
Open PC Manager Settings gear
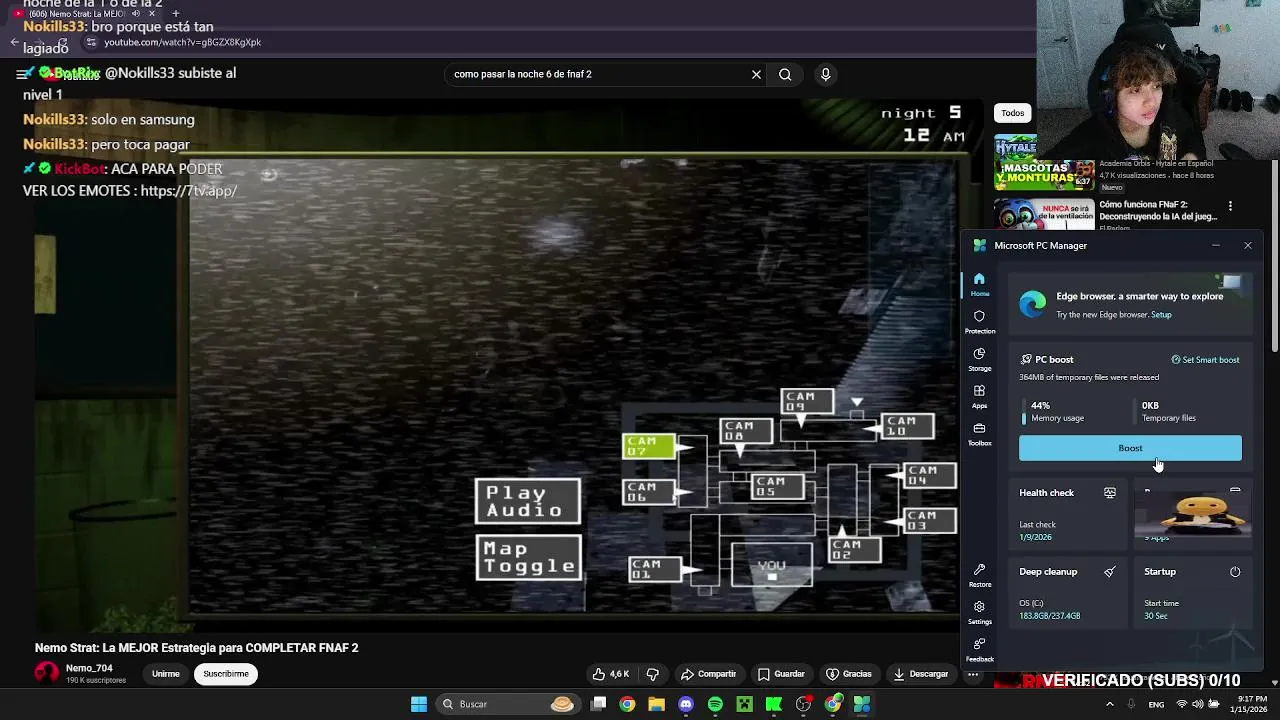pyautogui.click(x=979, y=612)
